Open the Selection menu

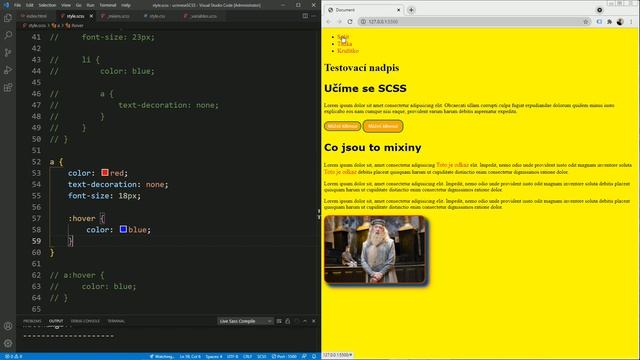47,5
